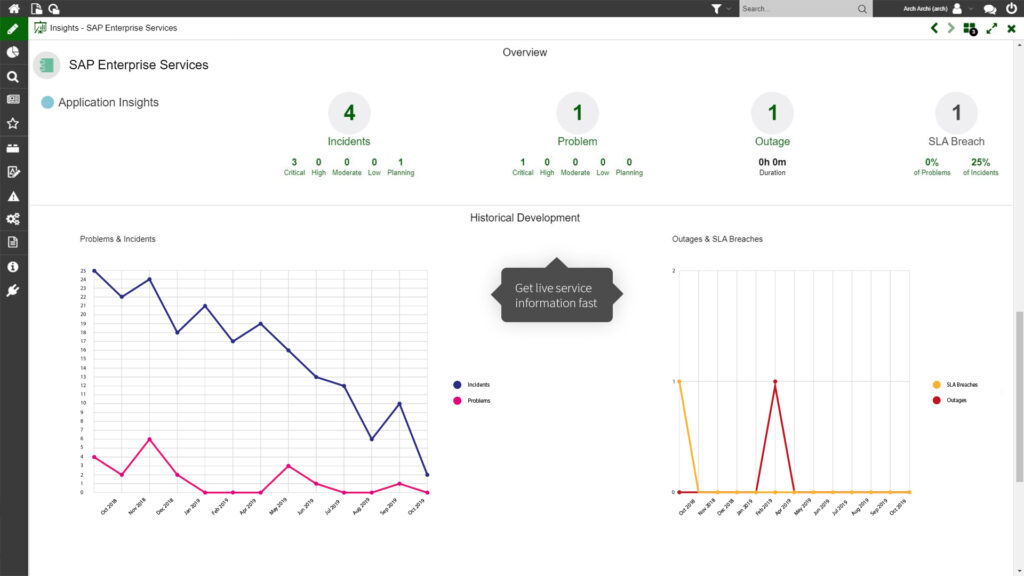Screen dimensions: 1024x576
Task: Open the Arch Archi user account menu
Action: [956, 8]
